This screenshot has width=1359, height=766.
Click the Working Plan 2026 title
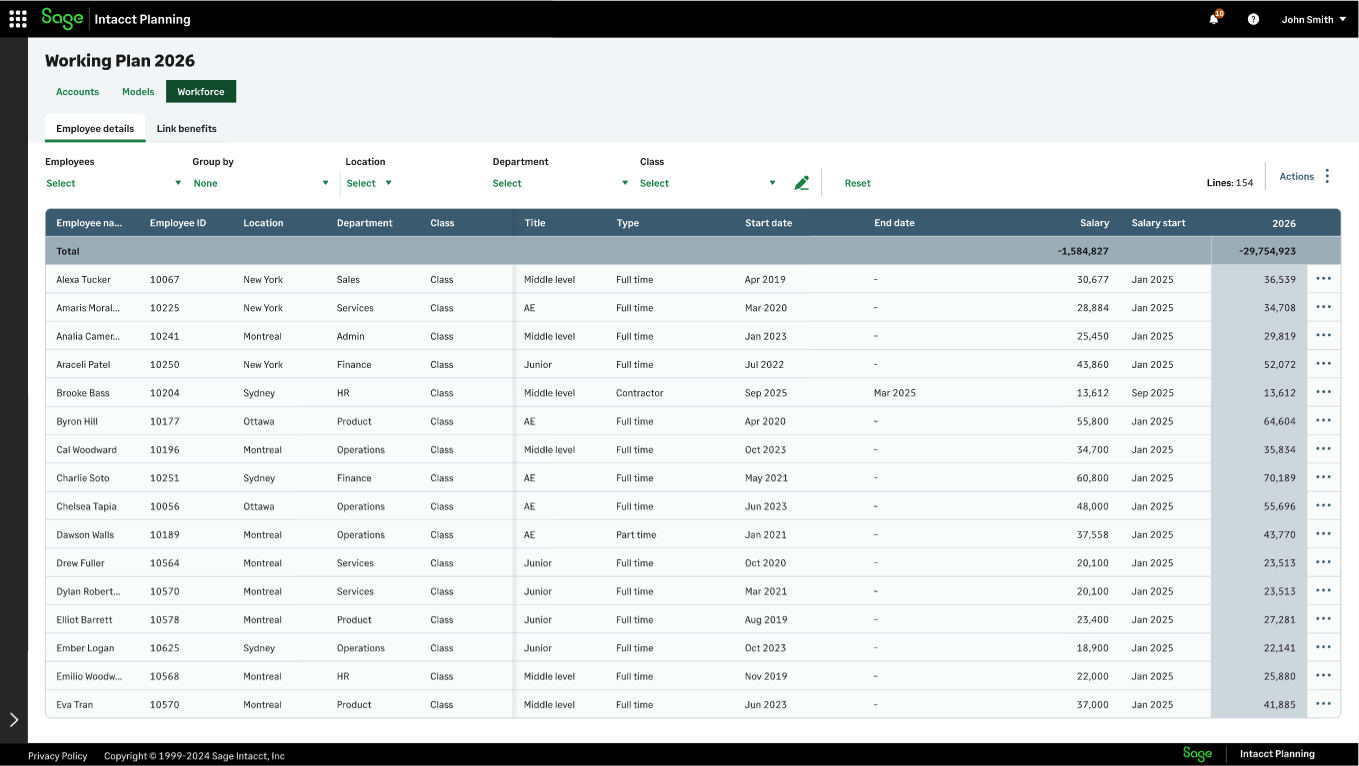tap(120, 61)
